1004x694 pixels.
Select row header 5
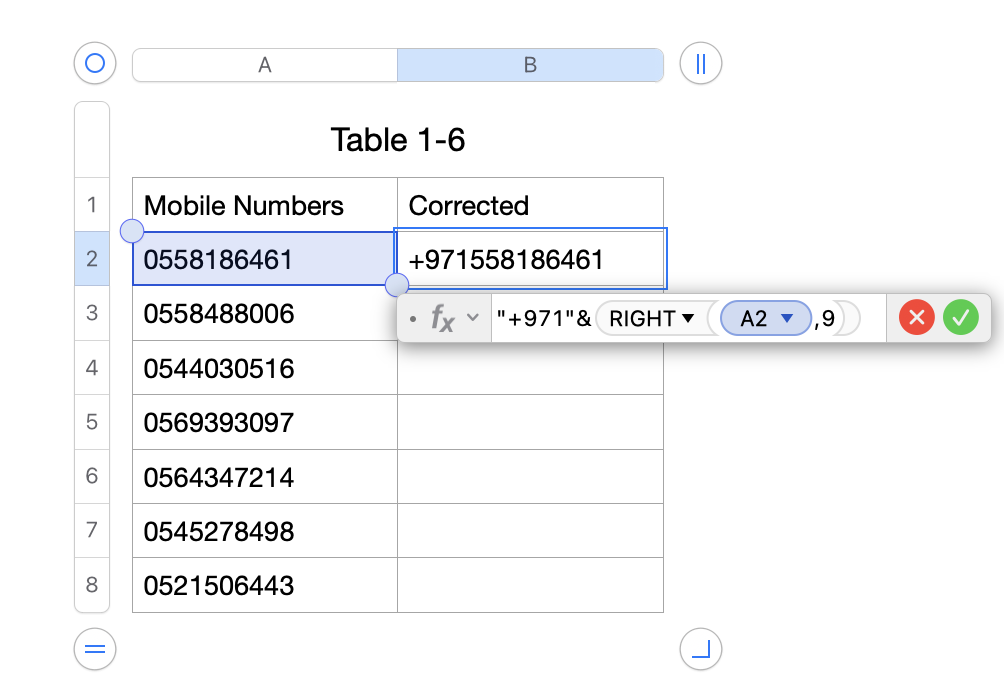coord(91,422)
